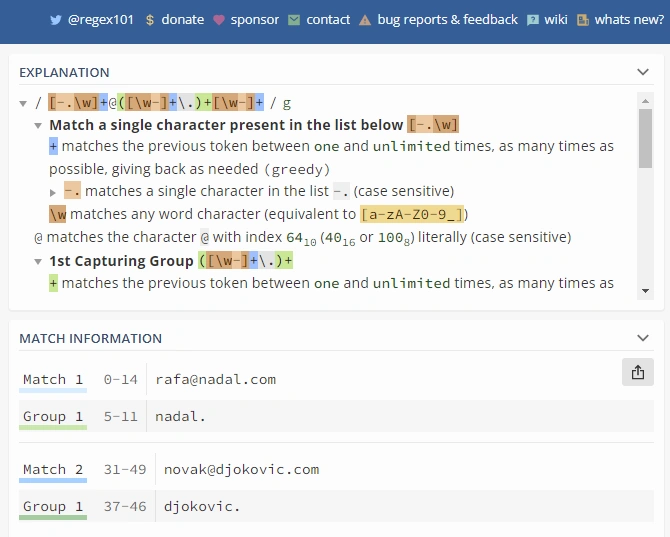The height and width of the screenshot is (537, 670).
Task: Collapse the Explanation panel chevron
Action: coord(643,72)
